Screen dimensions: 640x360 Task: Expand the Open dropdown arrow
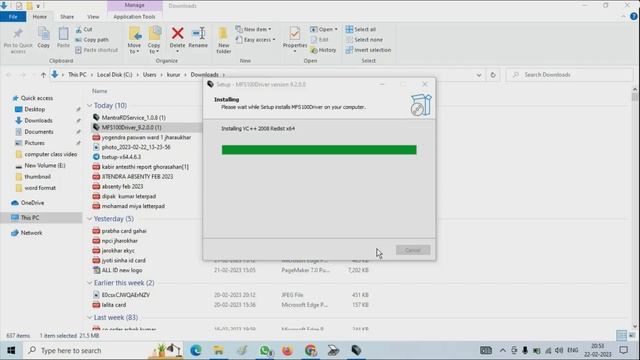[336, 29]
